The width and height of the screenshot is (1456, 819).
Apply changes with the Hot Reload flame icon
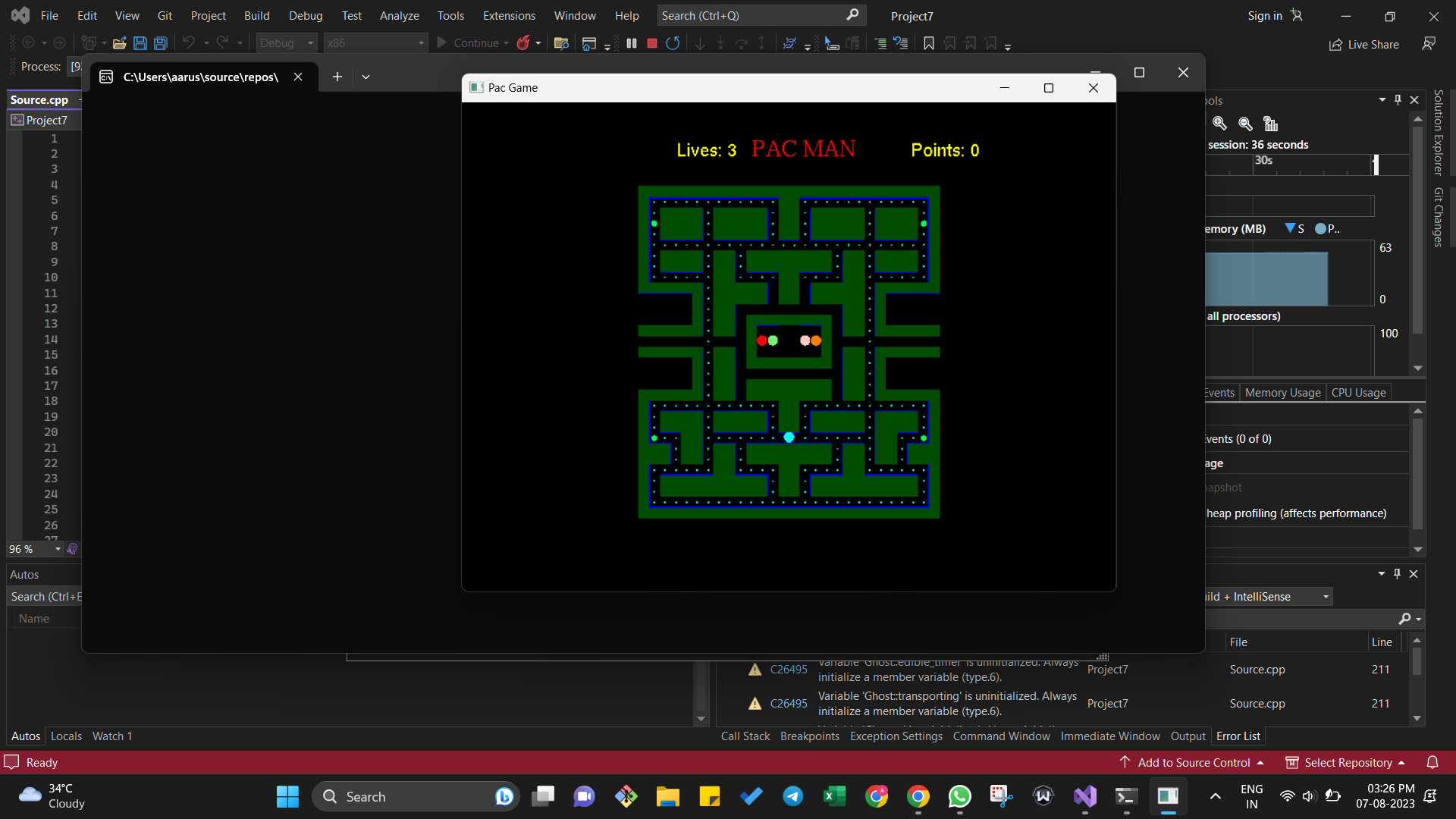tap(524, 43)
